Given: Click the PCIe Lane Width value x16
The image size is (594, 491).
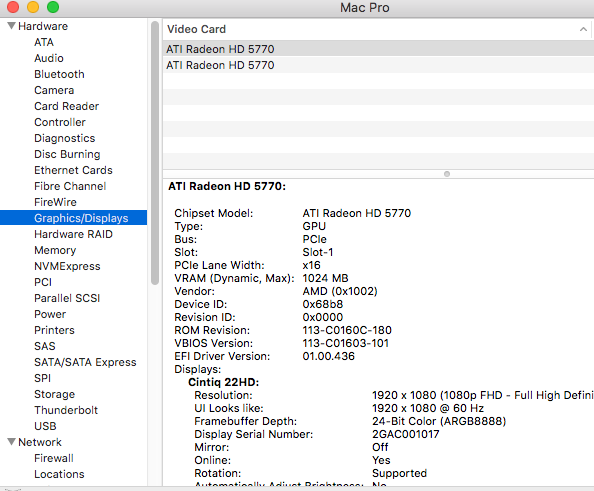Looking at the screenshot, I should 311,265.
